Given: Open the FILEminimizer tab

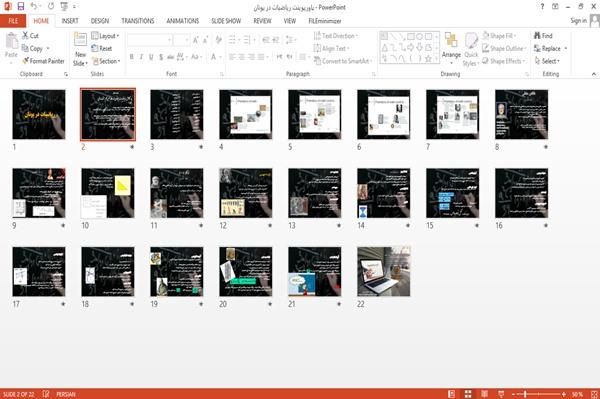Looking at the screenshot, I should pyautogui.click(x=325, y=21).
